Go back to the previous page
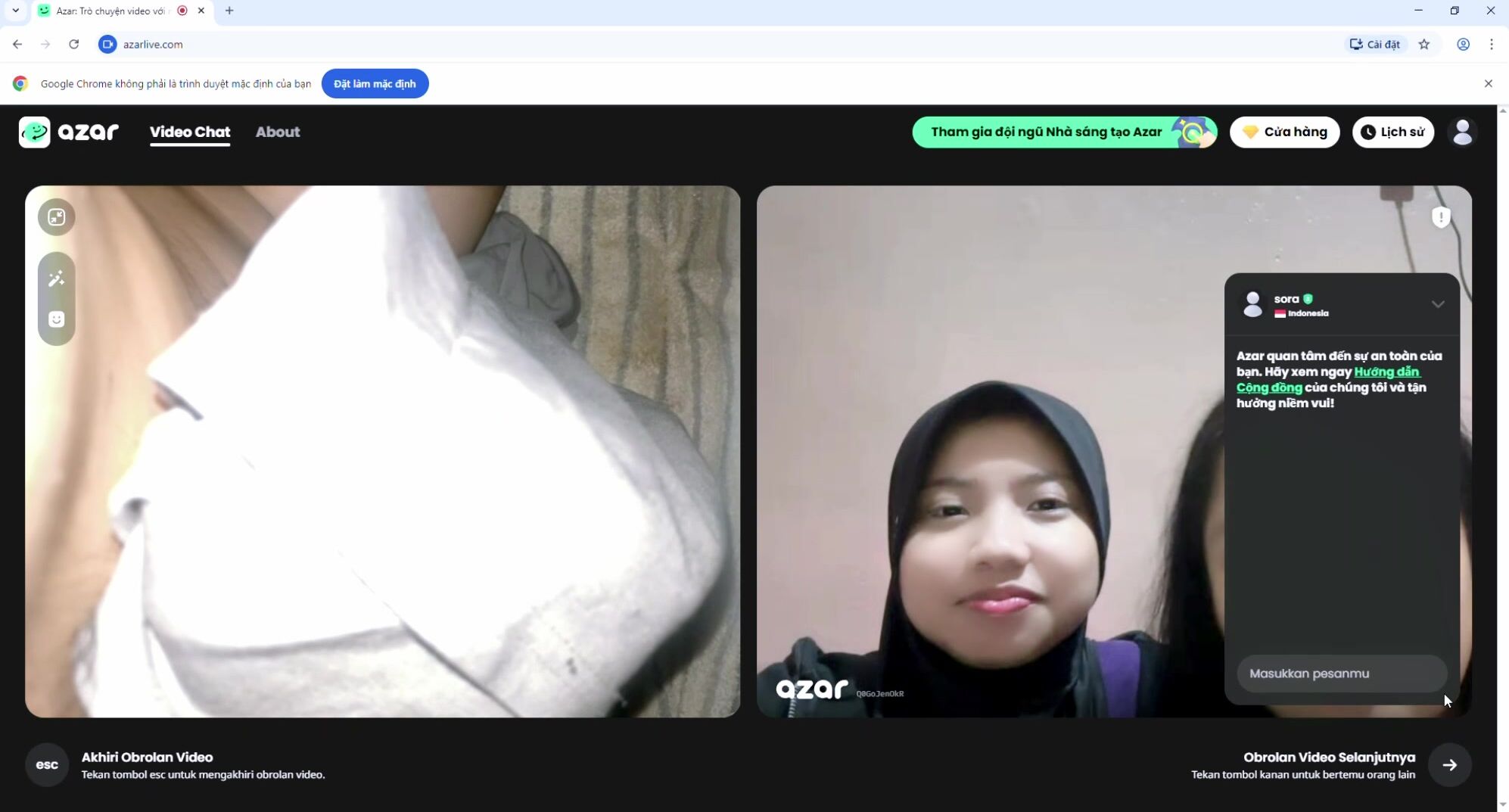Viewport: 1509px width, 812px height. pos(17,44)
